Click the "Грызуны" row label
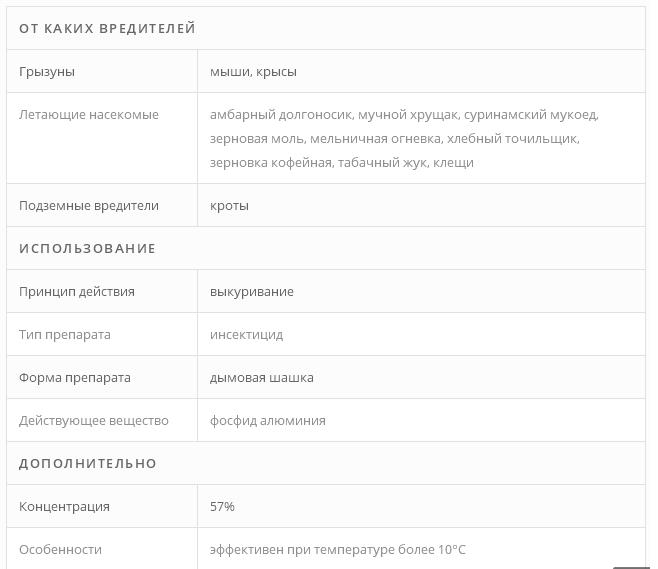This screenshot has height=569, width=658. click(x=47, y=71)
